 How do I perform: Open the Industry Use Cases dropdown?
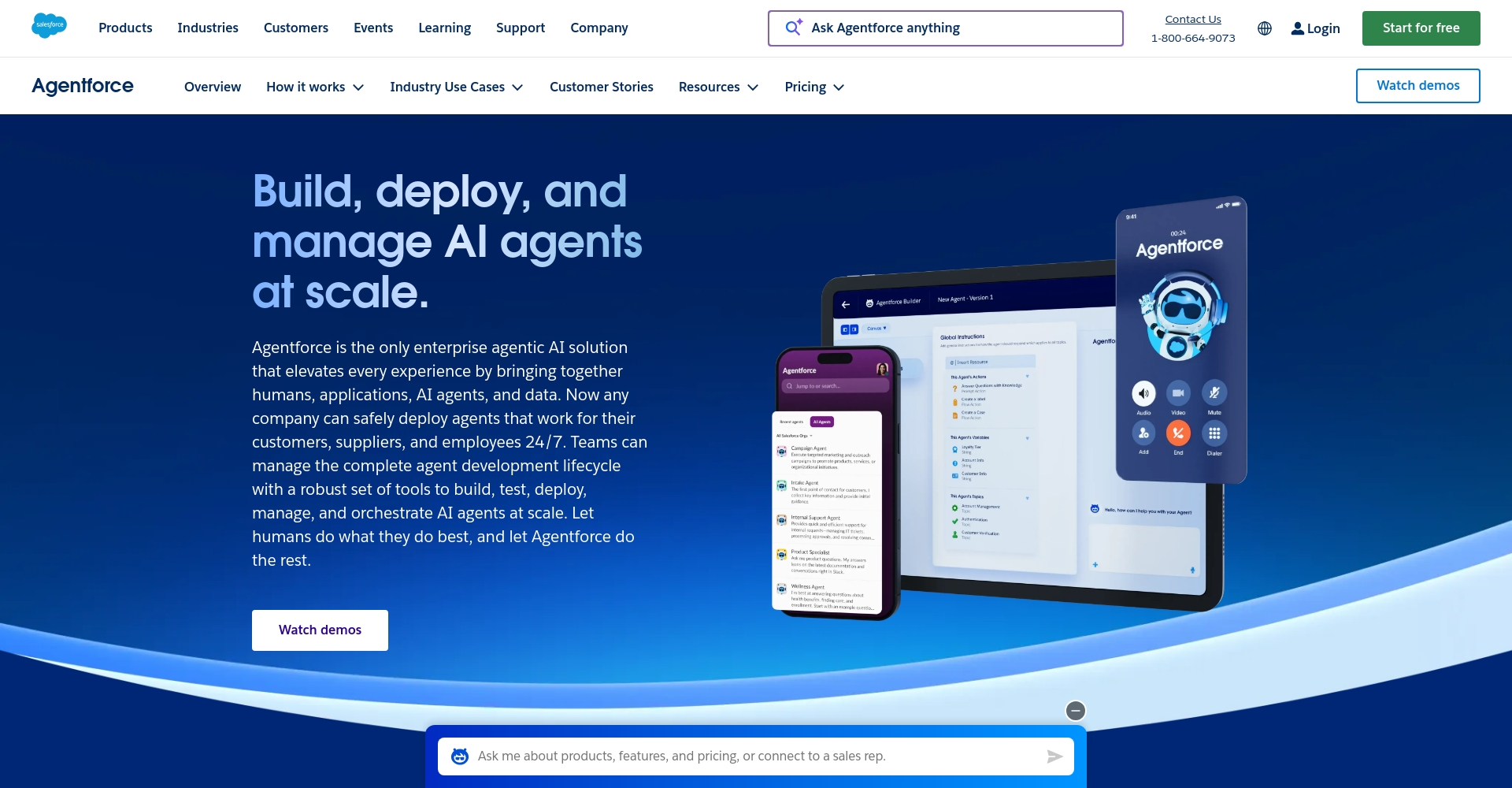click(x=456, y=87)
